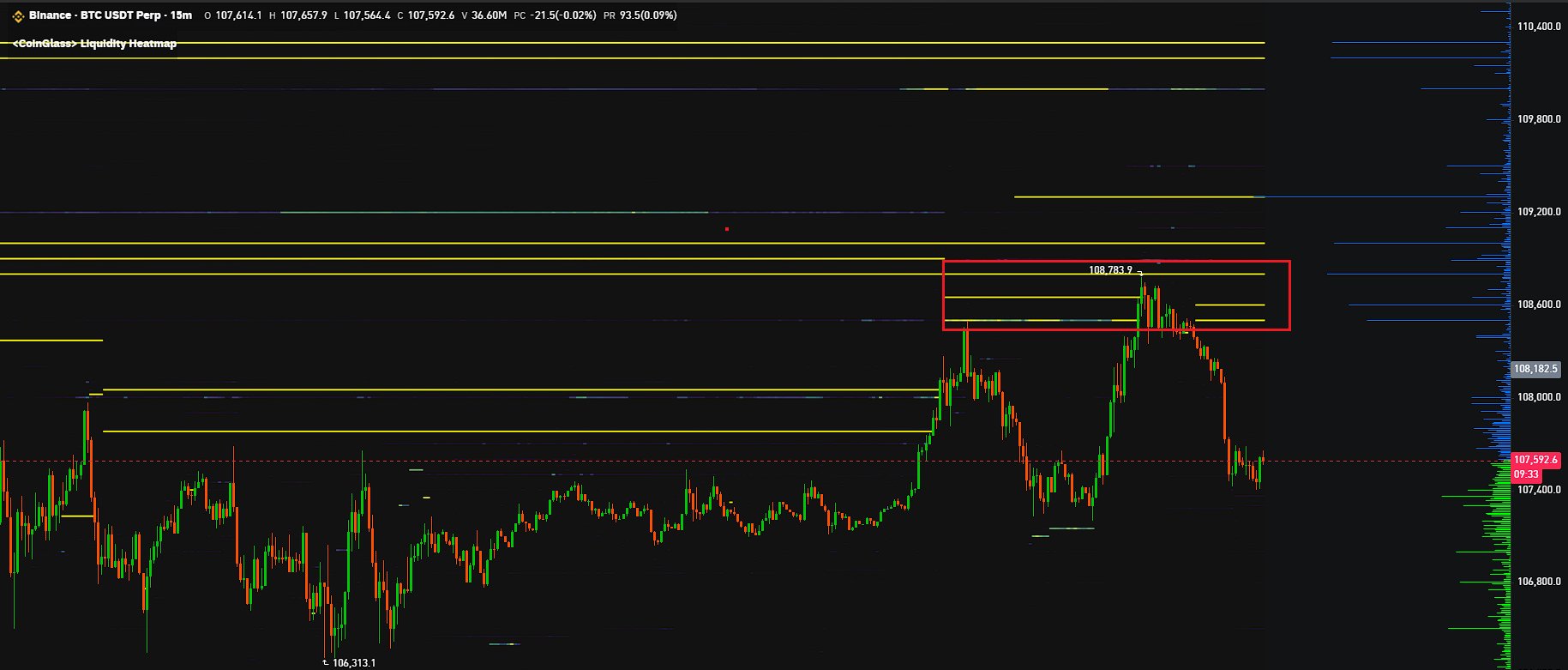Image resolution: width=1568 pixels, height=670 pixels.
Task: Click the 107,400.0 price axis label
Action: [x=1539, y=490]
